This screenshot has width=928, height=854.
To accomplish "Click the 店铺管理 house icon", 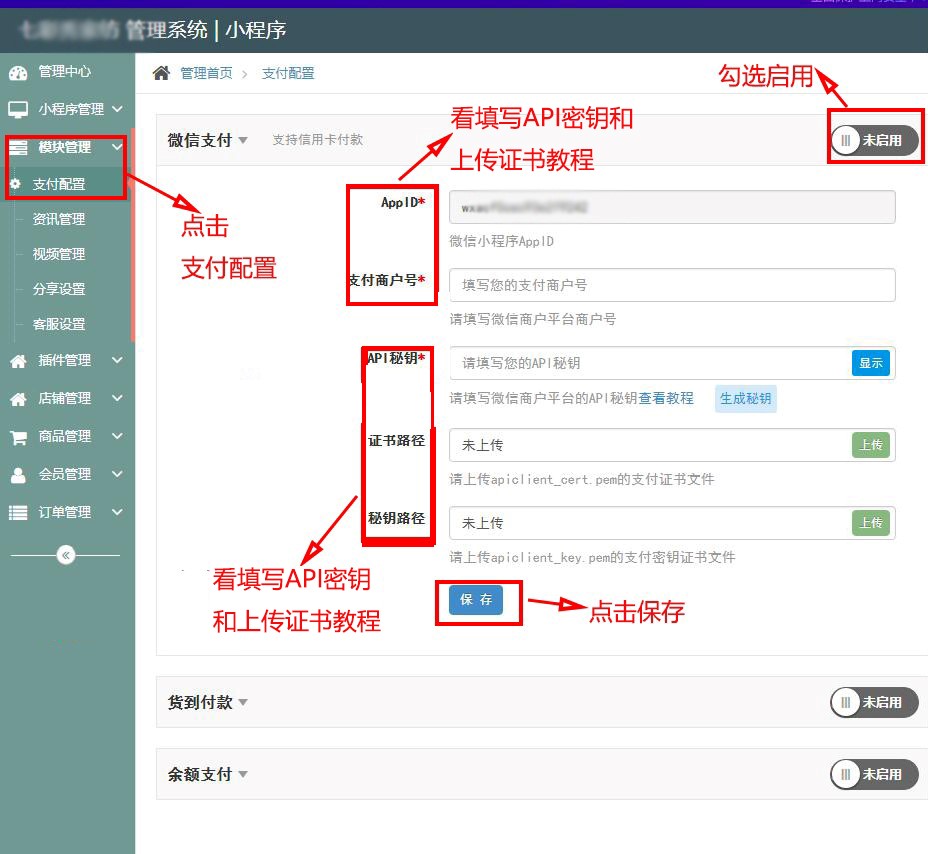I will click(18, 399).
